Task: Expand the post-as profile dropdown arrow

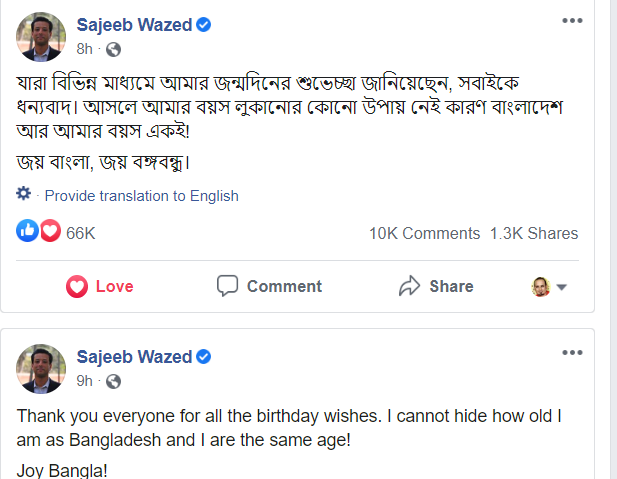Action: pyautogui.click(x=562, y=287)
